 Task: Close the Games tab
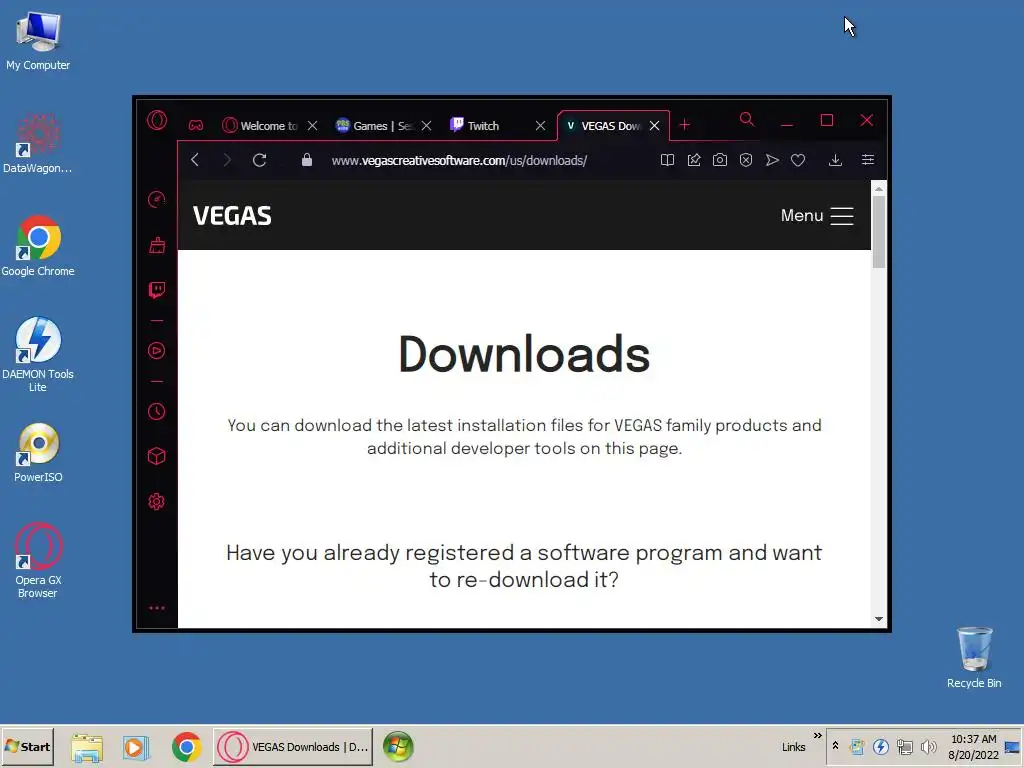426,125
